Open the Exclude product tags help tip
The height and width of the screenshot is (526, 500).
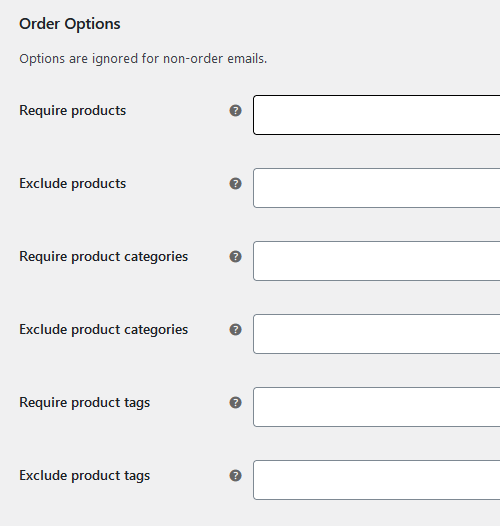pyautogui.click(x=236, y=476)
